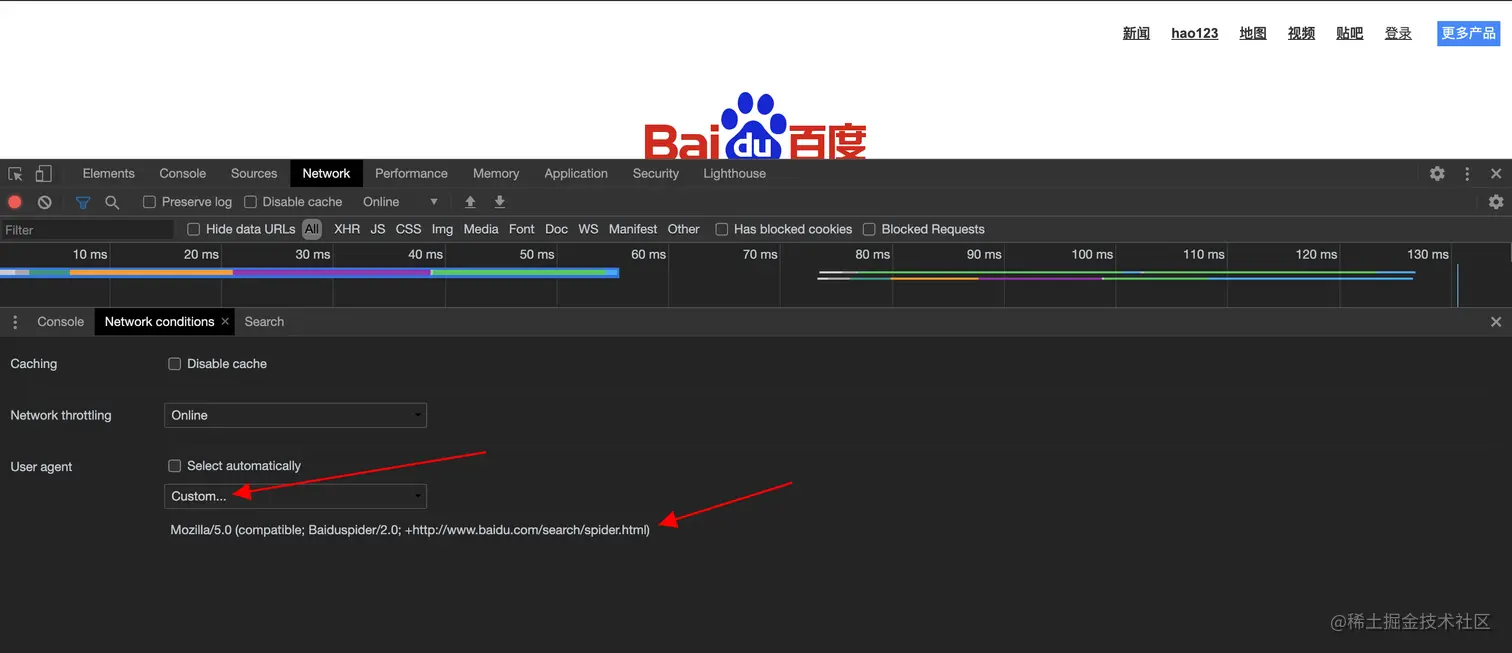Open the 新闻 link on Baidu
This screenshot has width=1512, height=653.
tap(1136, 33)
